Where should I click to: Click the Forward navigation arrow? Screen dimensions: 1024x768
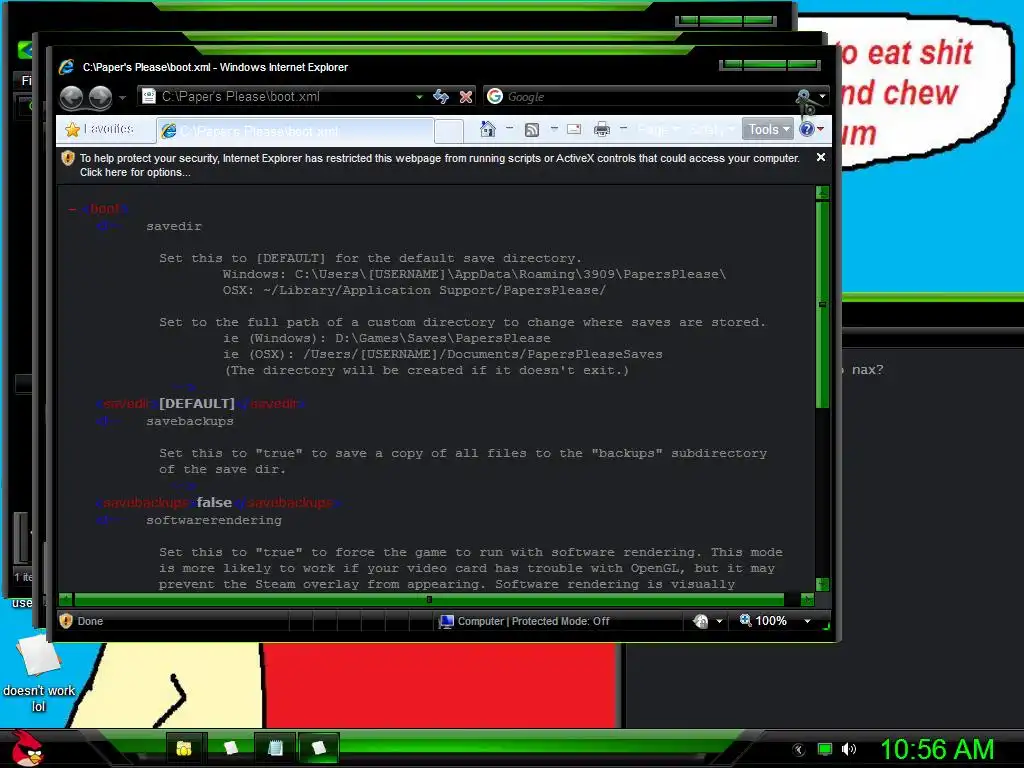100,97
